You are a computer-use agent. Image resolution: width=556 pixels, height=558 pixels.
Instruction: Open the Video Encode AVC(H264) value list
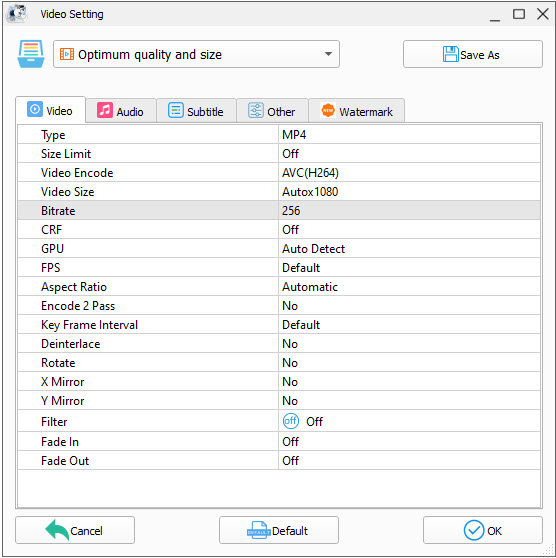tap(409, 173)
